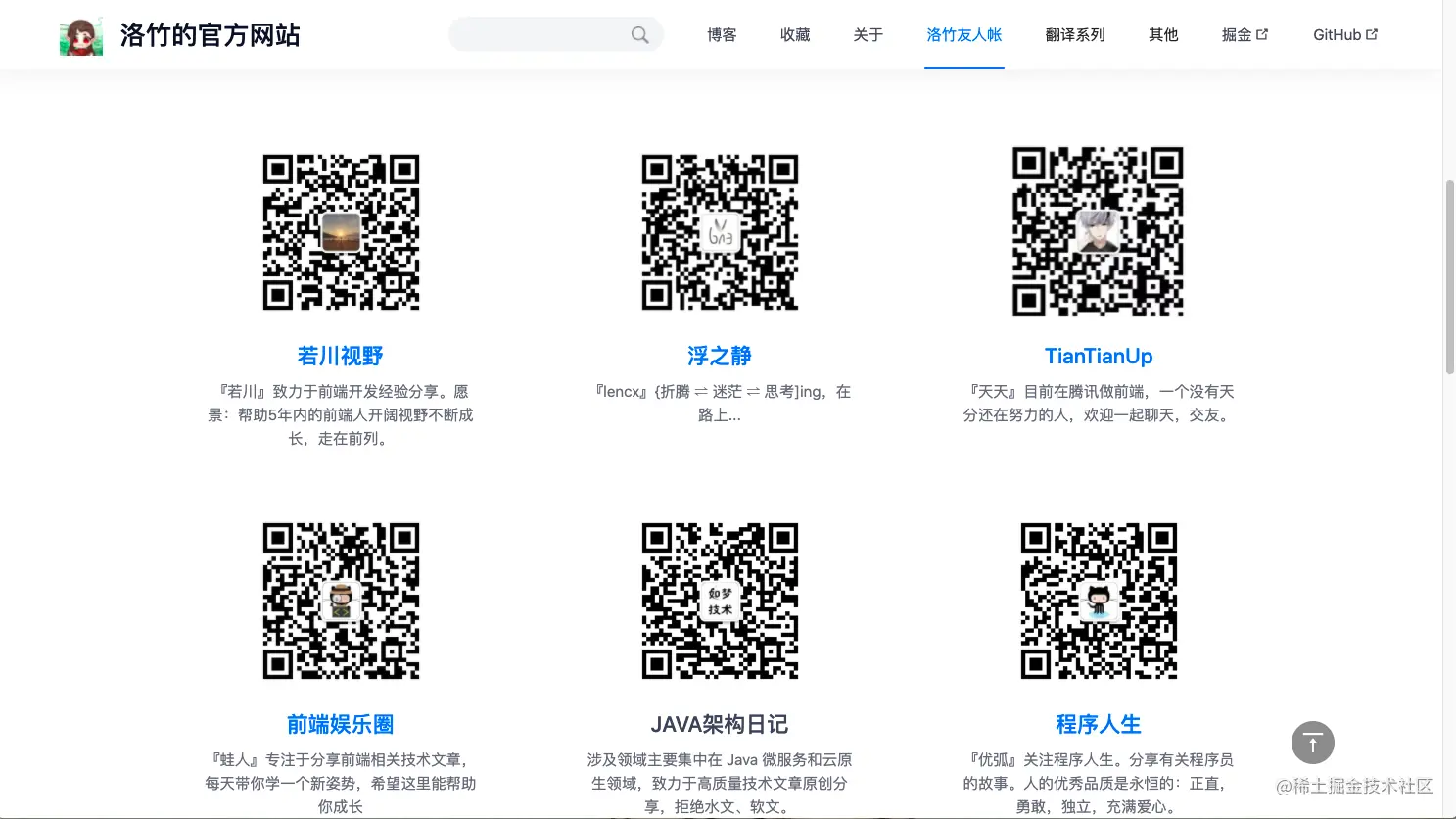The height and width of the screenshot is (819, 1456).
Task: Click the magnifier search icon
Action: tap(640, 35)
